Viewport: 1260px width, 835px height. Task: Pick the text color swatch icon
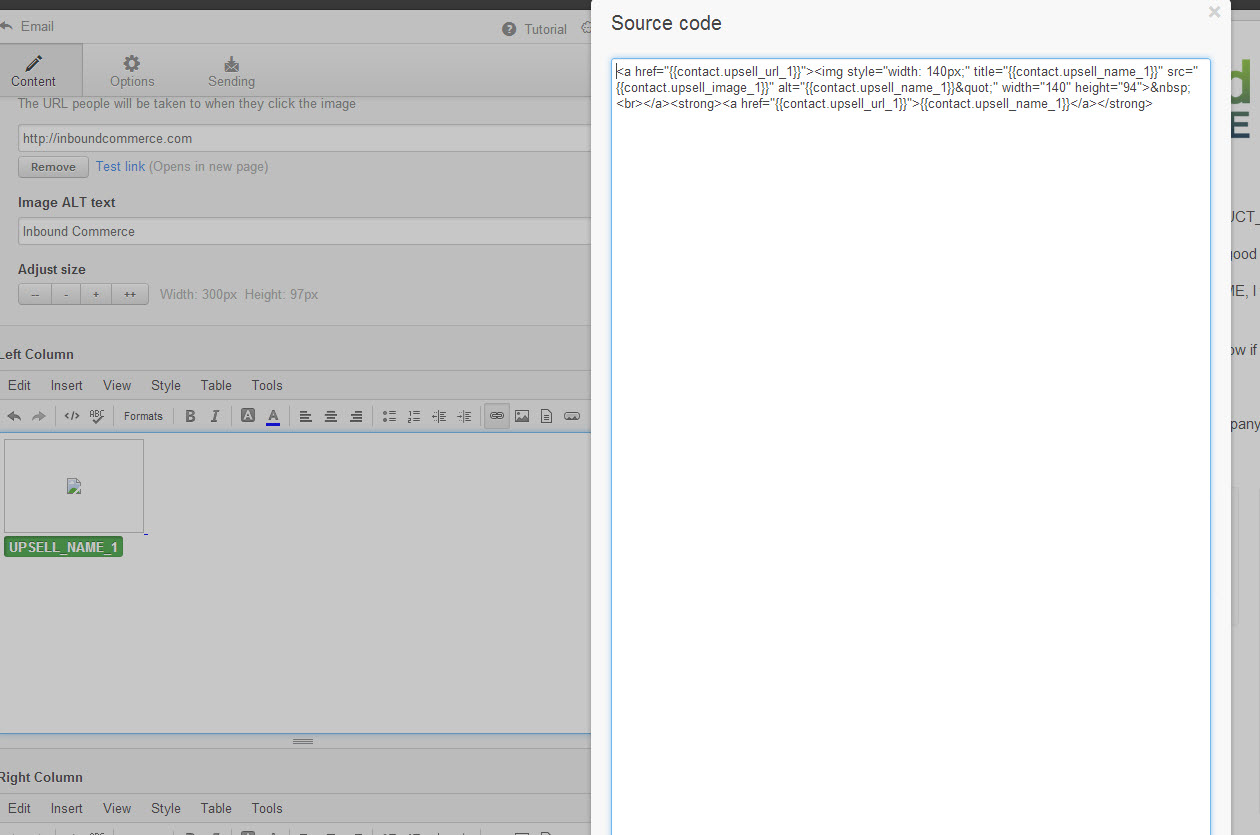coord(273,416)
